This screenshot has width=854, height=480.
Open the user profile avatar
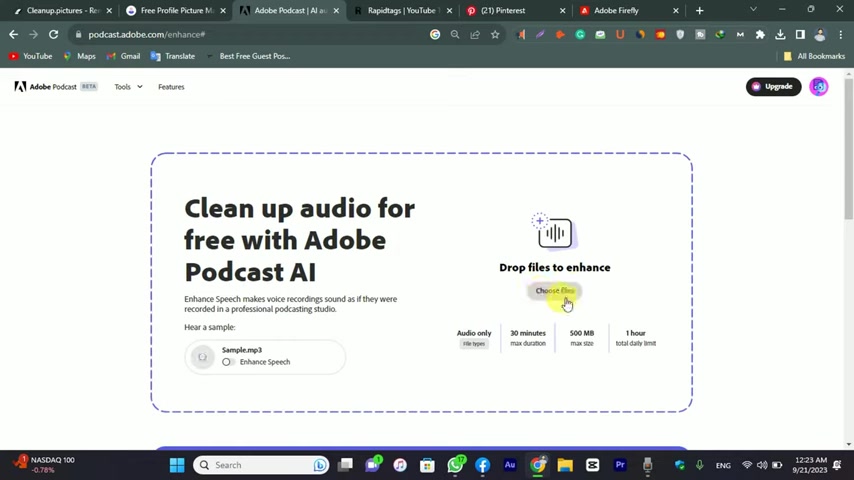pos(819,87)
